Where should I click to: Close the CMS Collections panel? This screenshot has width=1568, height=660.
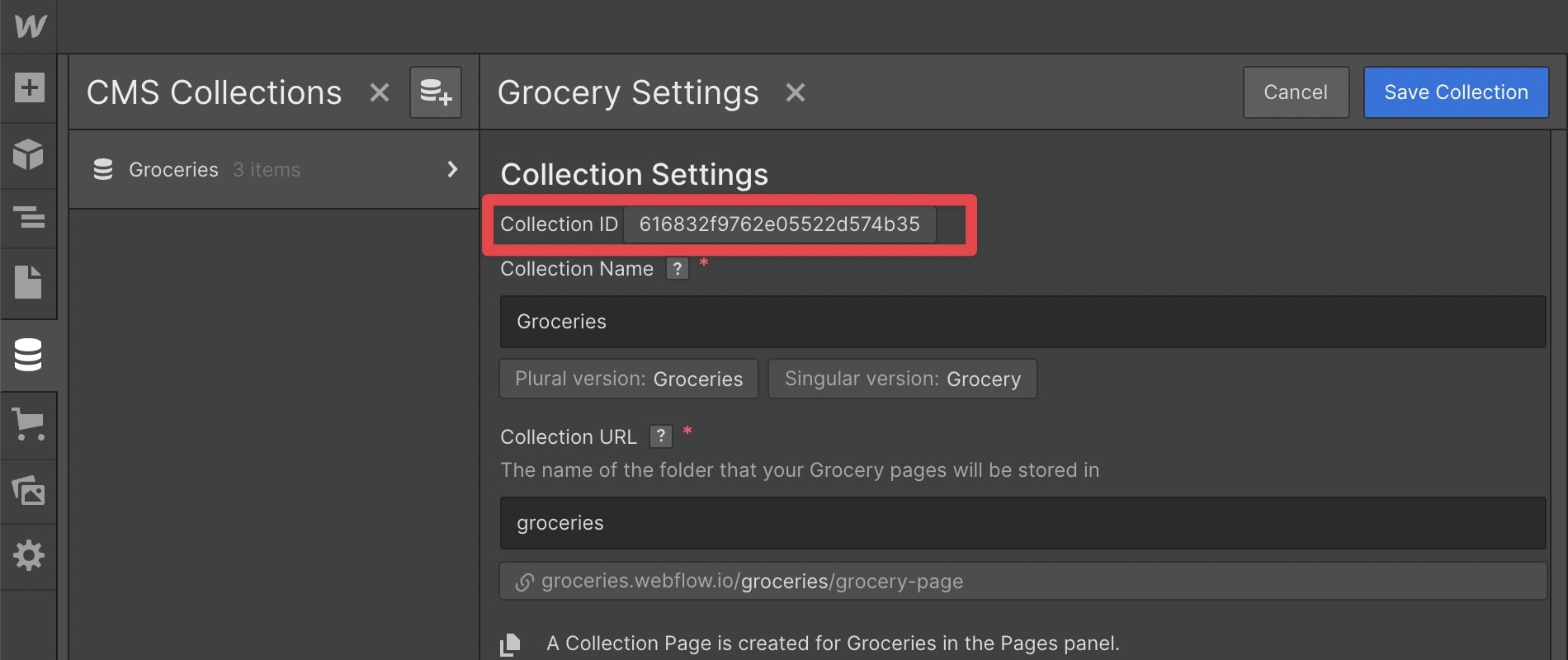[380, 92]
